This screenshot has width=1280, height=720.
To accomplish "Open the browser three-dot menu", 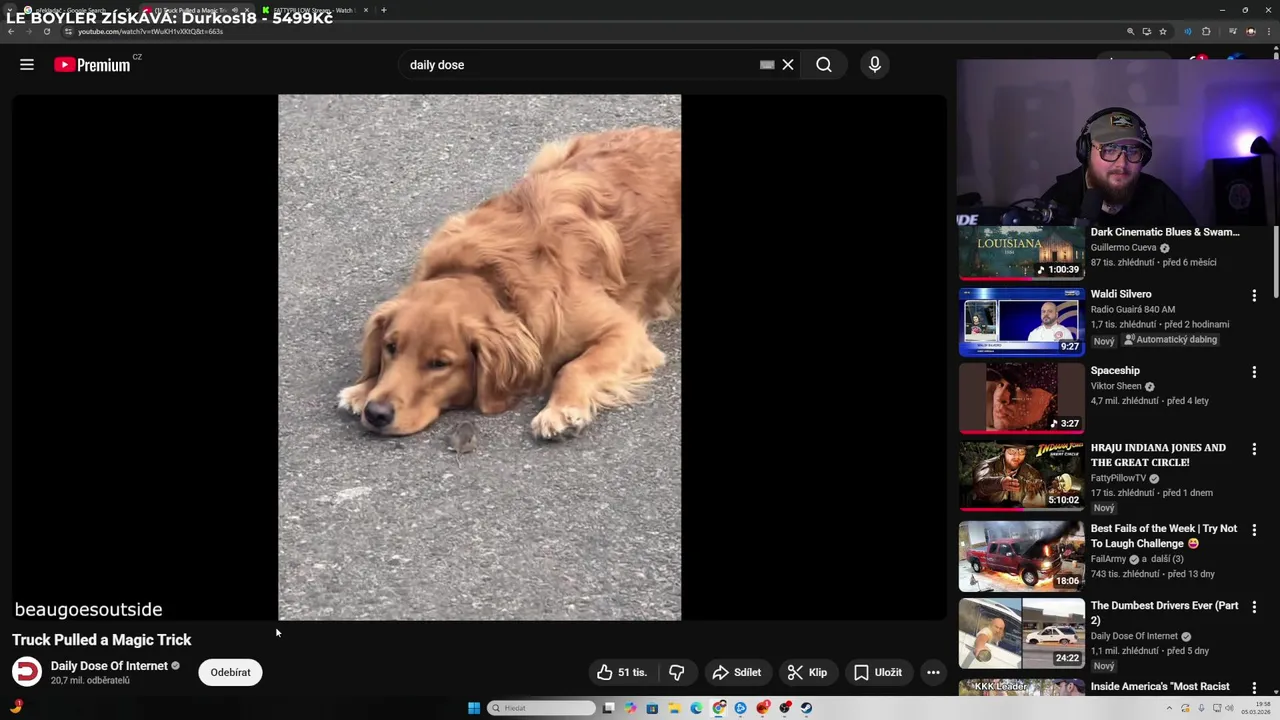I will point(1269,31).
